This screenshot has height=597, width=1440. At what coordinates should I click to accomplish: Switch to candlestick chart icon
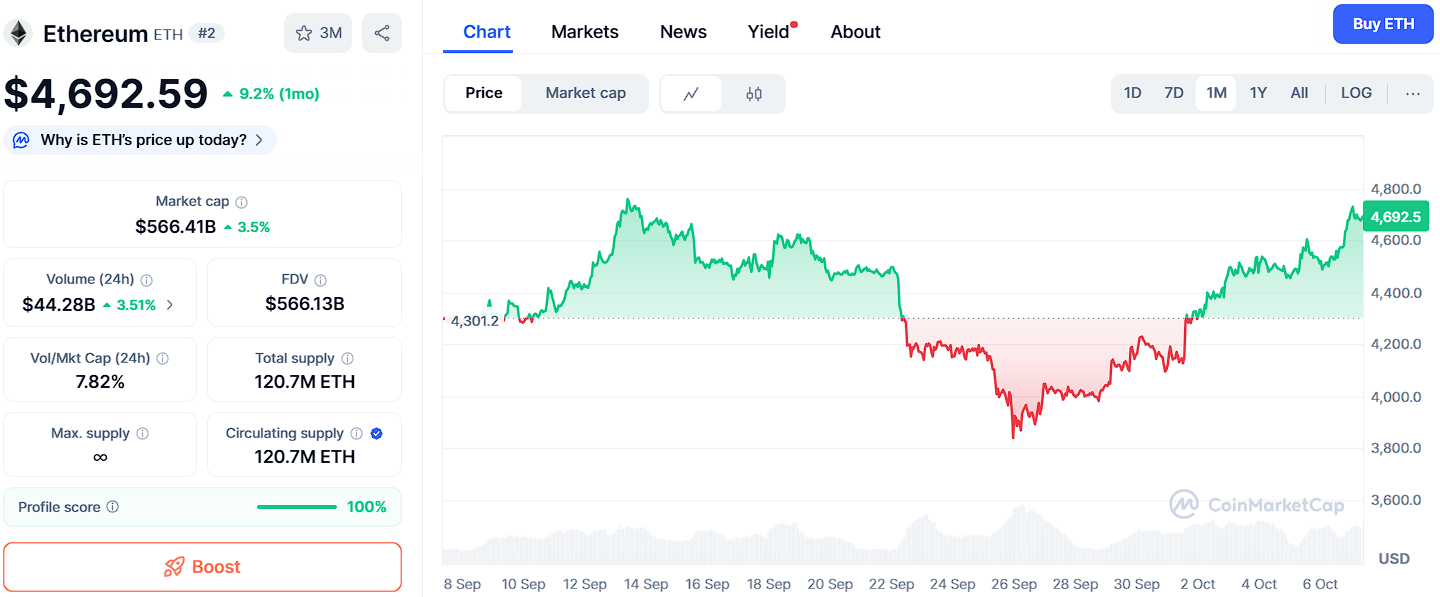(x=754, y=94)
